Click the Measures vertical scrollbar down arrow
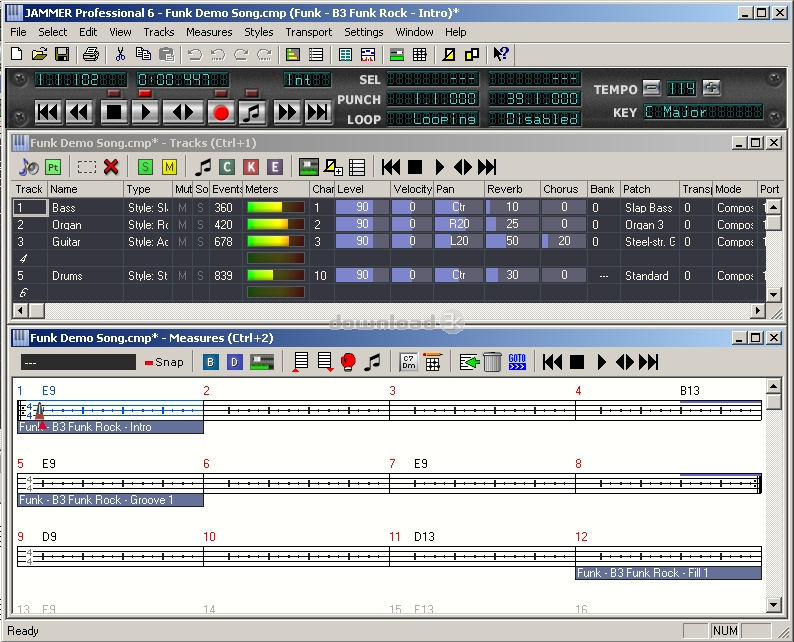This screenshot has width=794, height=642. click(773, 604)
